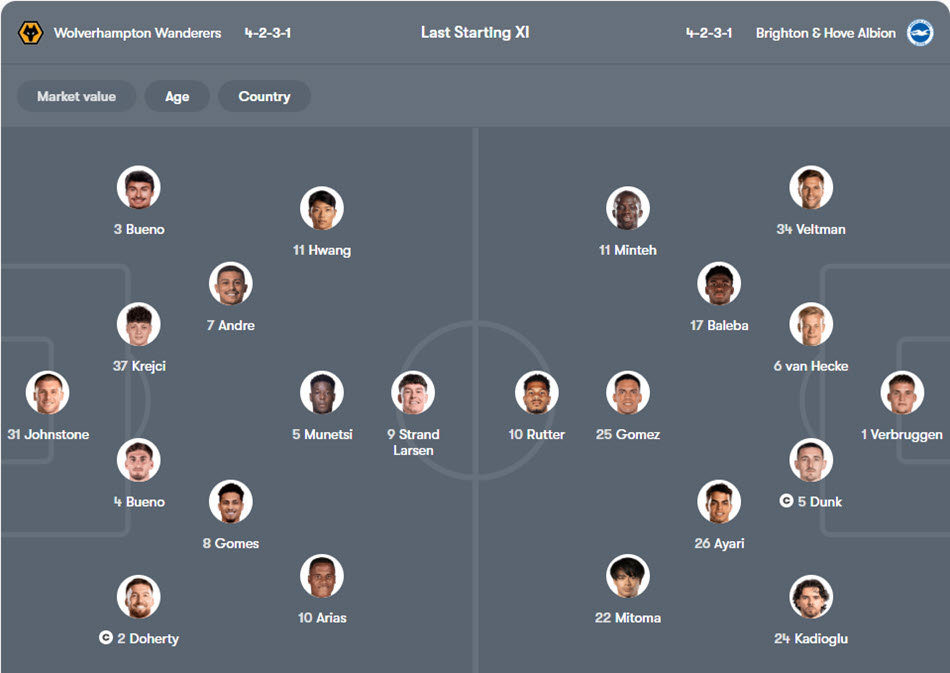Select goalkeeper Verbruggen's photo
This screenshot has width=950, height=673.
(902, 393)
